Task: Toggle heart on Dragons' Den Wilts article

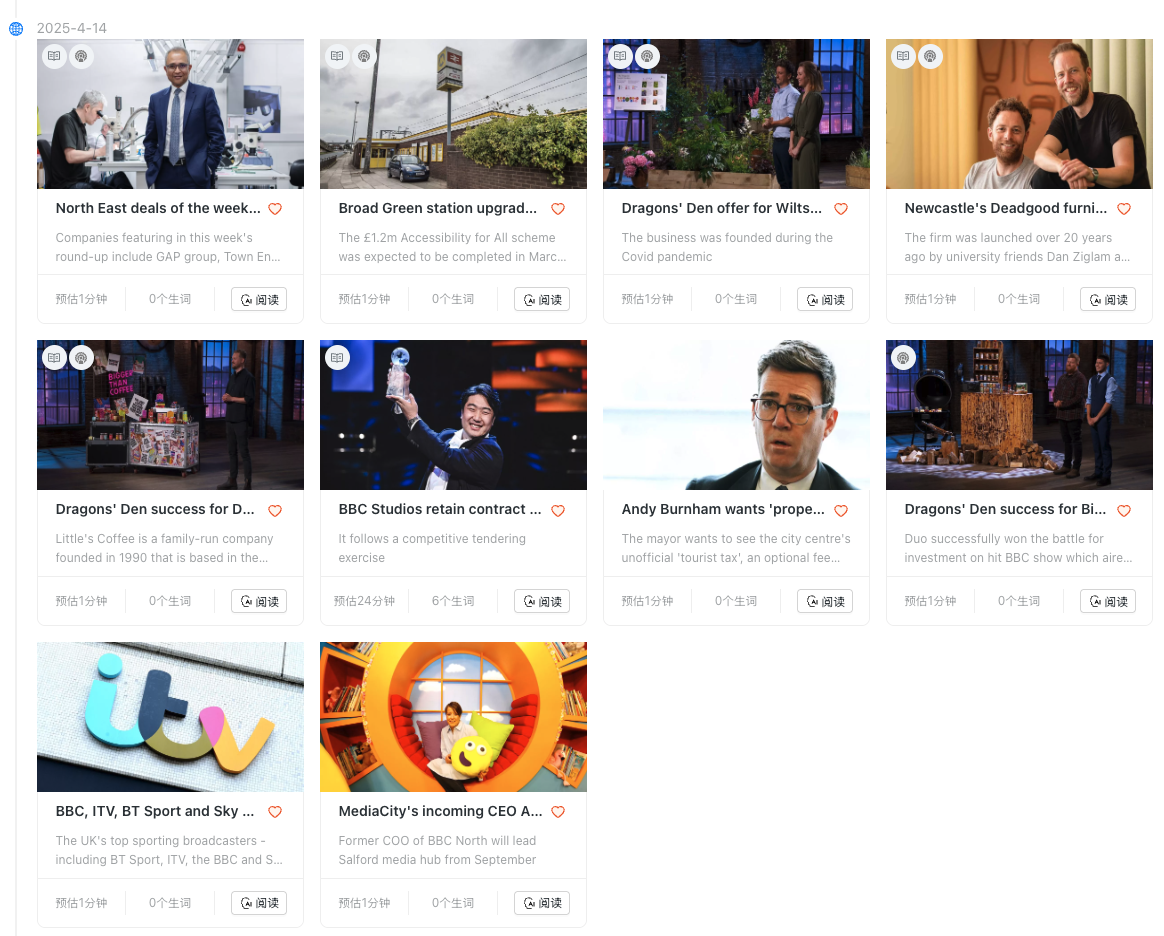Action: [841, 209]
